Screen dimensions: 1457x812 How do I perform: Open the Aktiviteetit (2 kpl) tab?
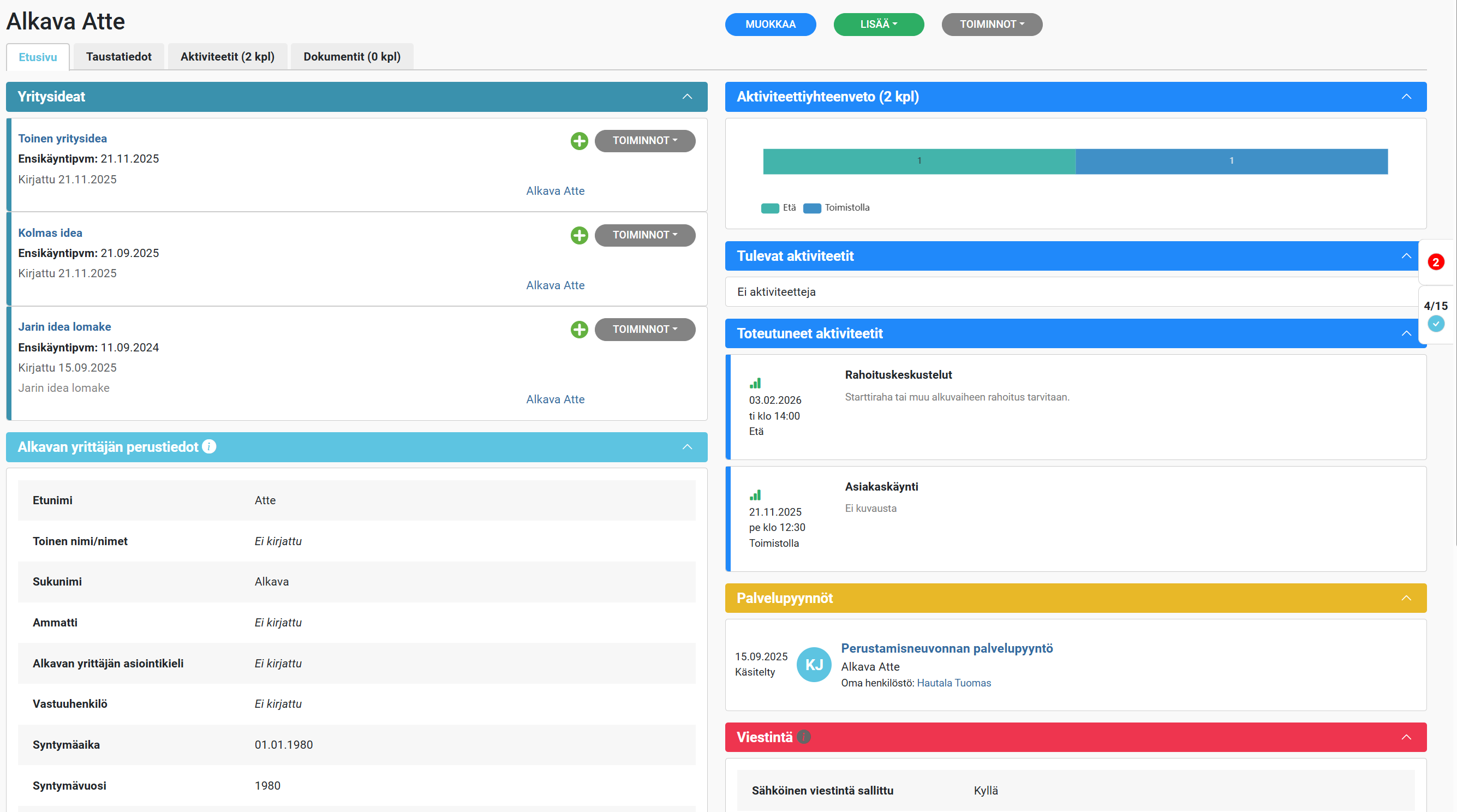[x=228, y=57]
